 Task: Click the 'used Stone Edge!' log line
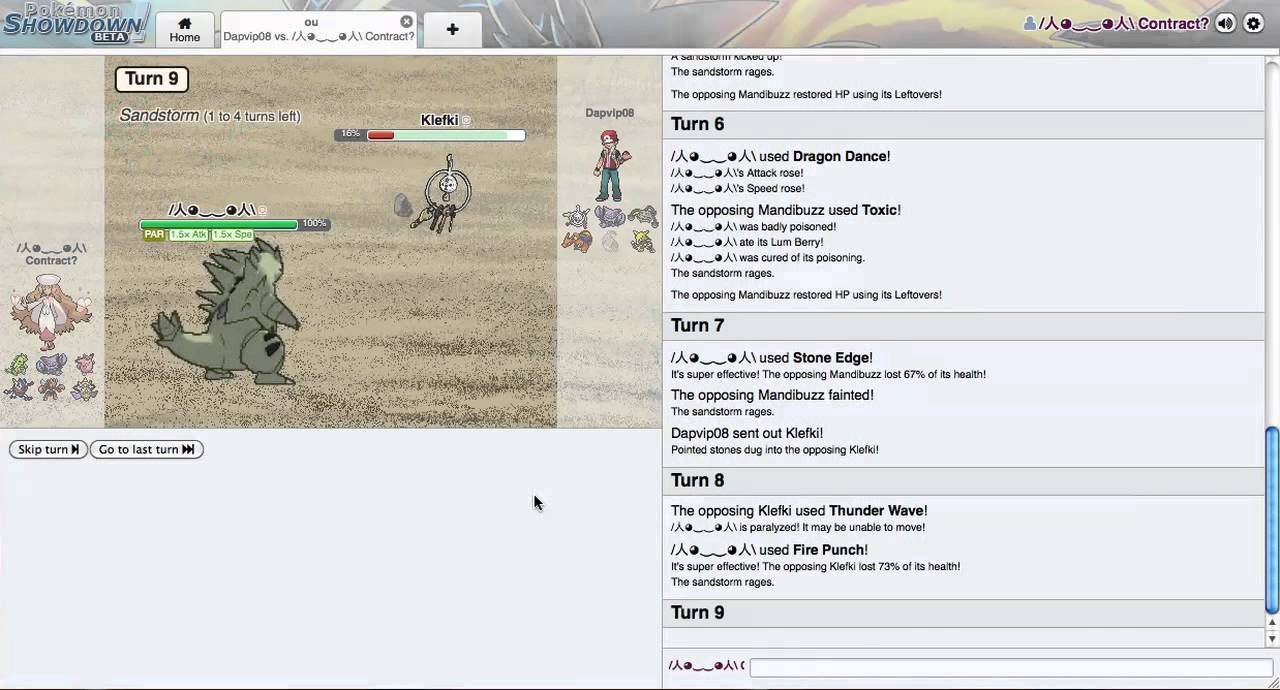(x=772, y=358)
